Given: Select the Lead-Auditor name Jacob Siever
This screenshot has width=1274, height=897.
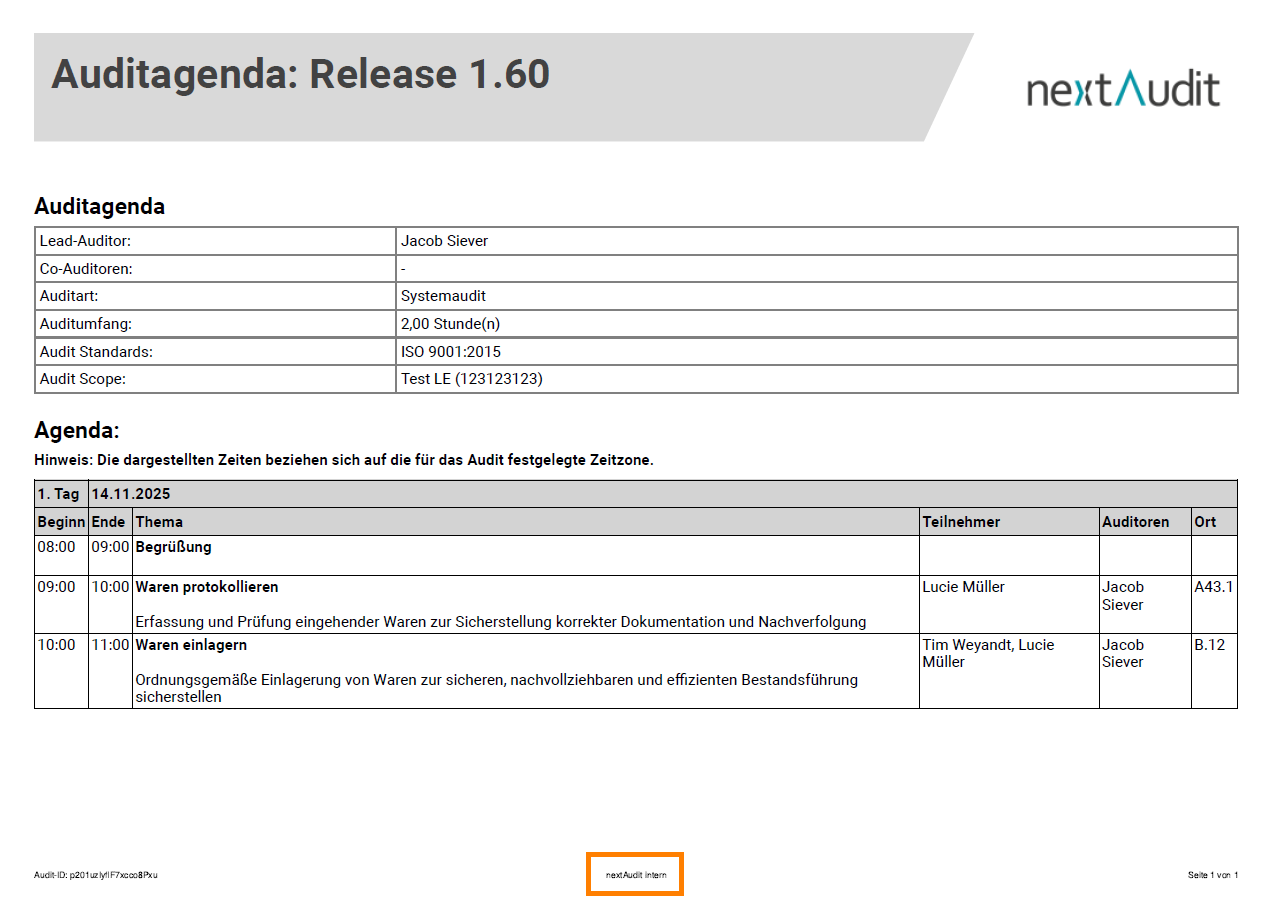Looking at the screenshot, I should coord(444,241).
